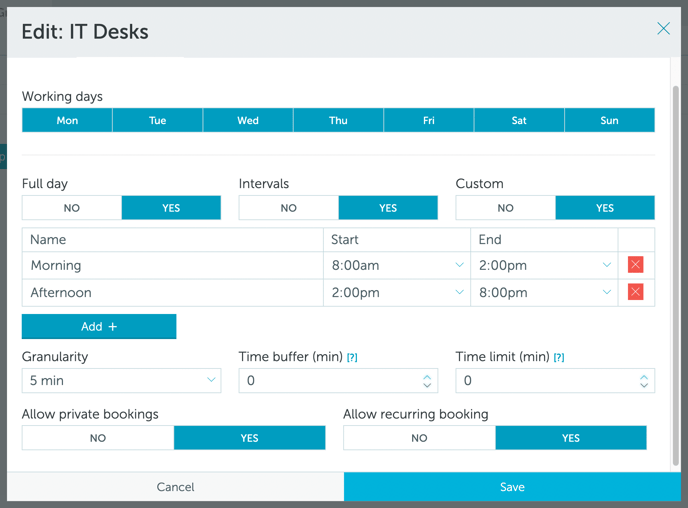Expand the Granularity dropdown

[121, 380]
